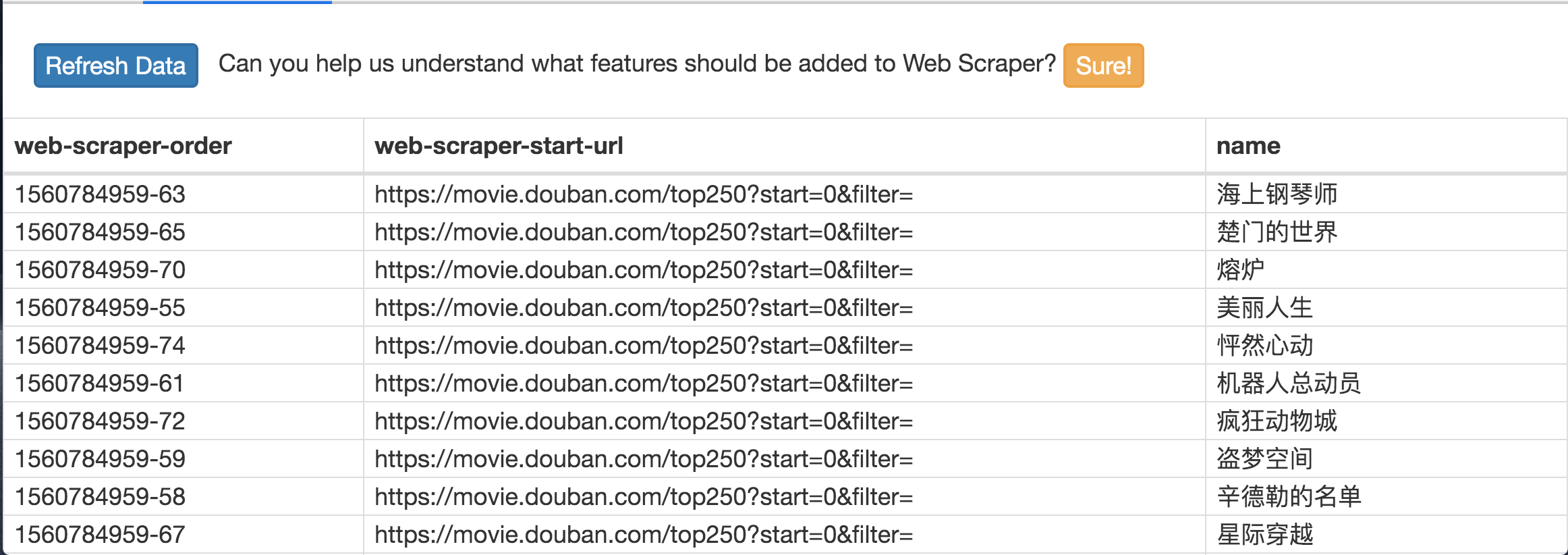Click the name column header
This screenshot has height=555, width=1568.
pos(1248,146)
